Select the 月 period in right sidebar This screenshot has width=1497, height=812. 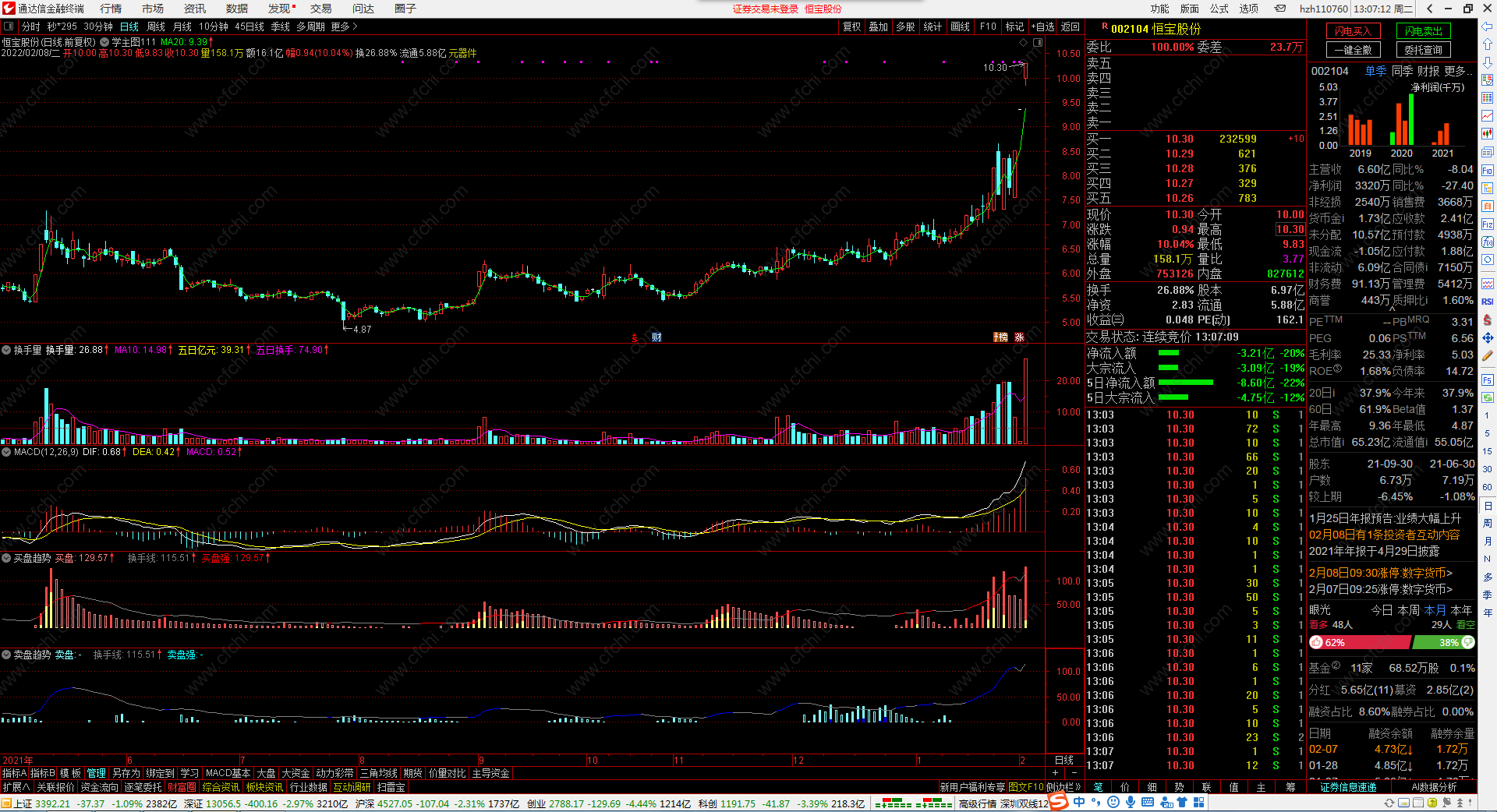(x=1488, y=541)
